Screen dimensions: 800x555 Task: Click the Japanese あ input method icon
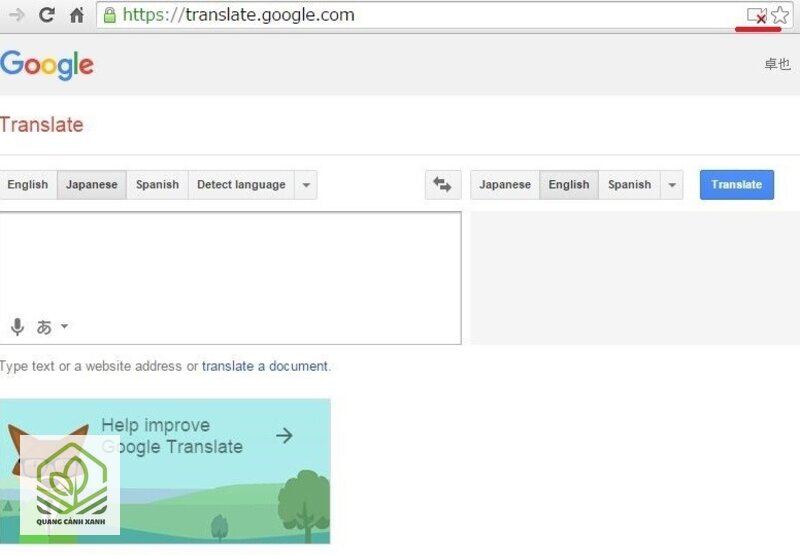[x=44, y=326]
